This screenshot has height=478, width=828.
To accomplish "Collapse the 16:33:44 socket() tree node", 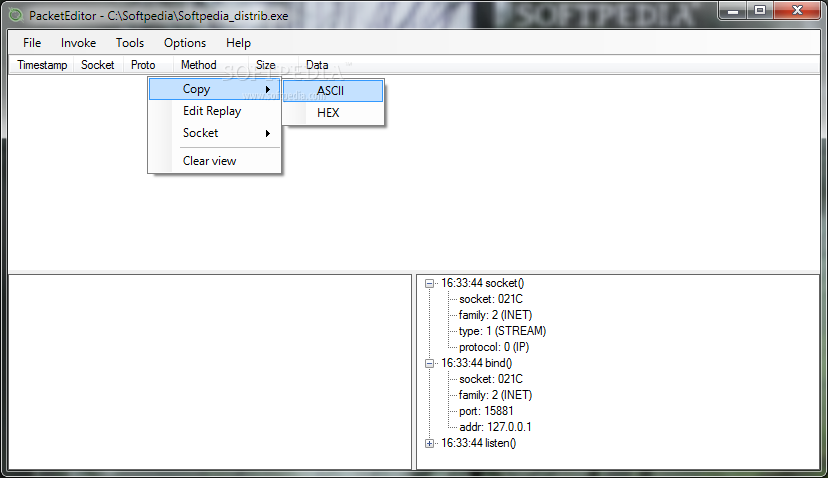I will point(429,284).
